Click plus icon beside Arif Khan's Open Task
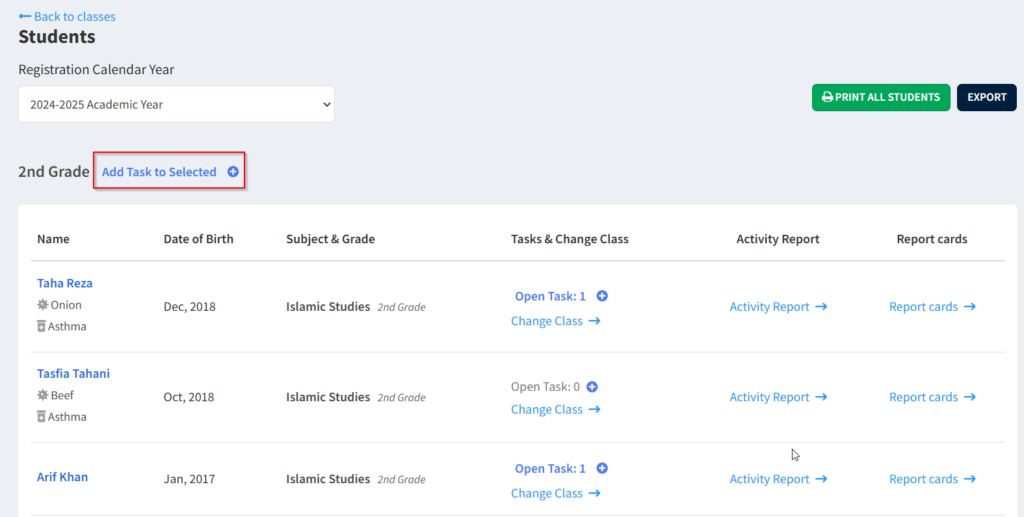The height and width of the screenshot is (517, 1024). [x=602, y=469]
